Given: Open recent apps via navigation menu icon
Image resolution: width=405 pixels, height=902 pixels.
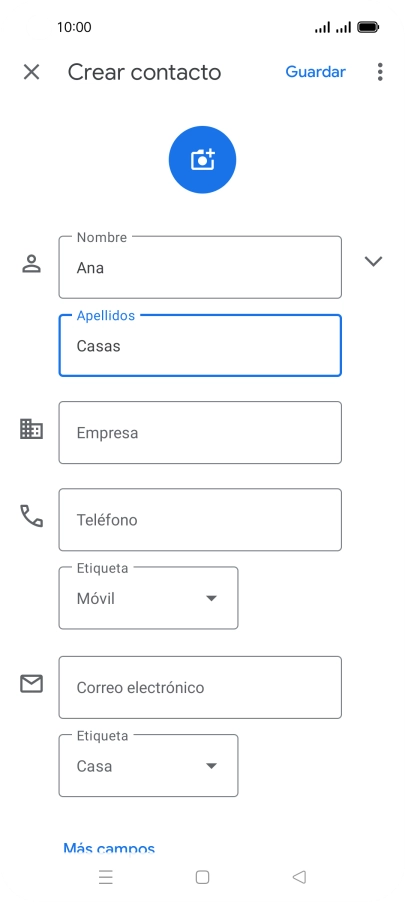Looking at the screenshot, I should coord(106,877).
